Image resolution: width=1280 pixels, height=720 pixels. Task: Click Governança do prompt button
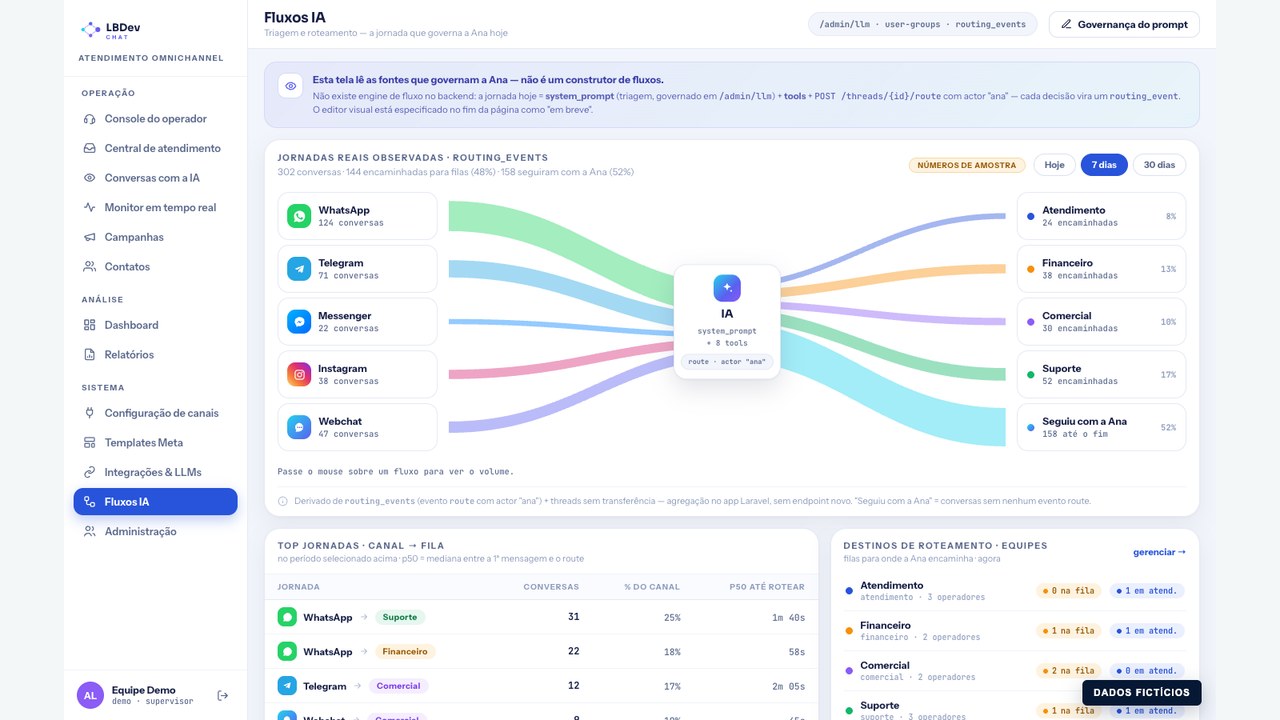pos(1124,24)
